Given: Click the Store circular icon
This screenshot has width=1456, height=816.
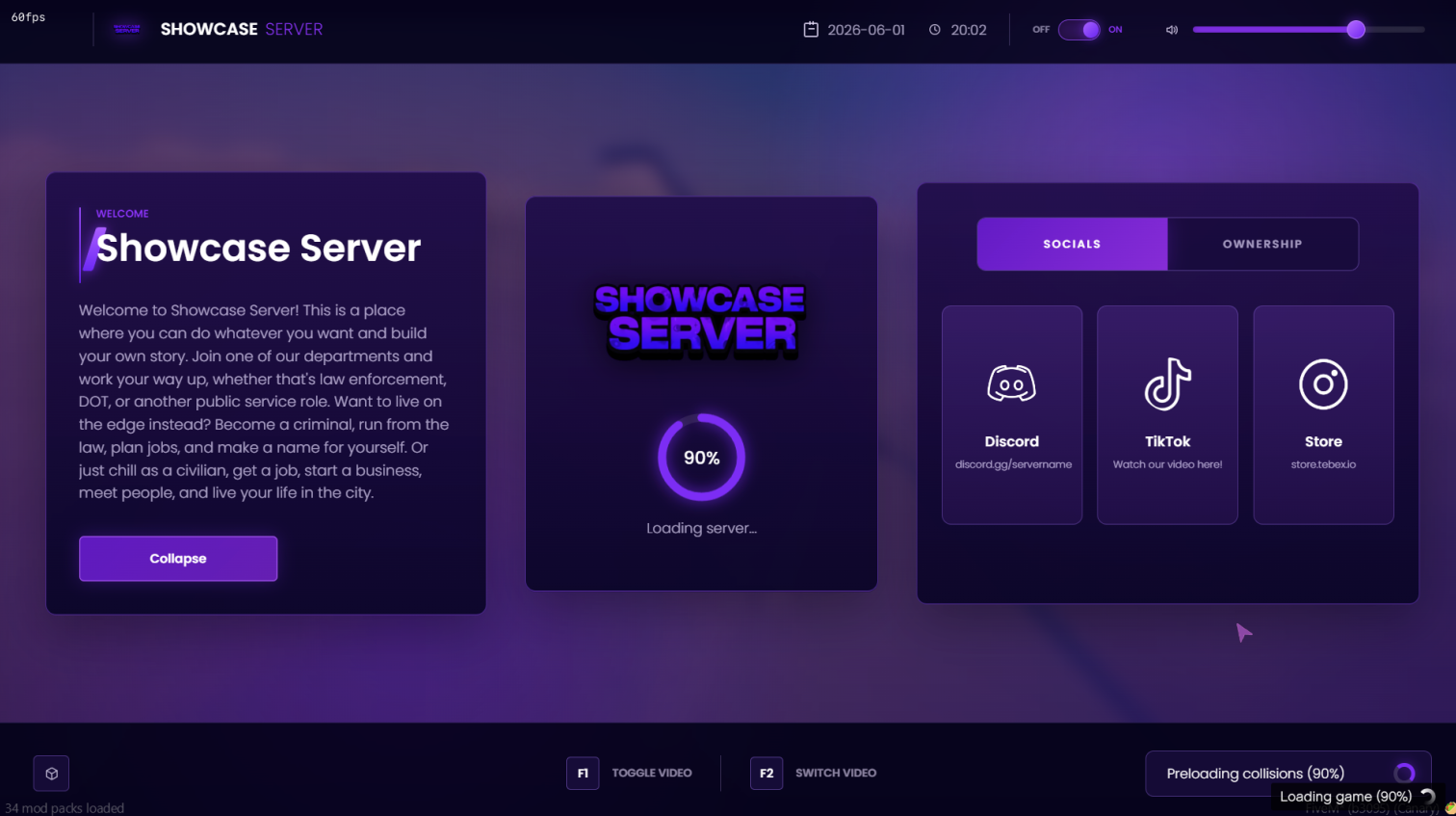Looking at the screenshot, I should coord(1323,384).
